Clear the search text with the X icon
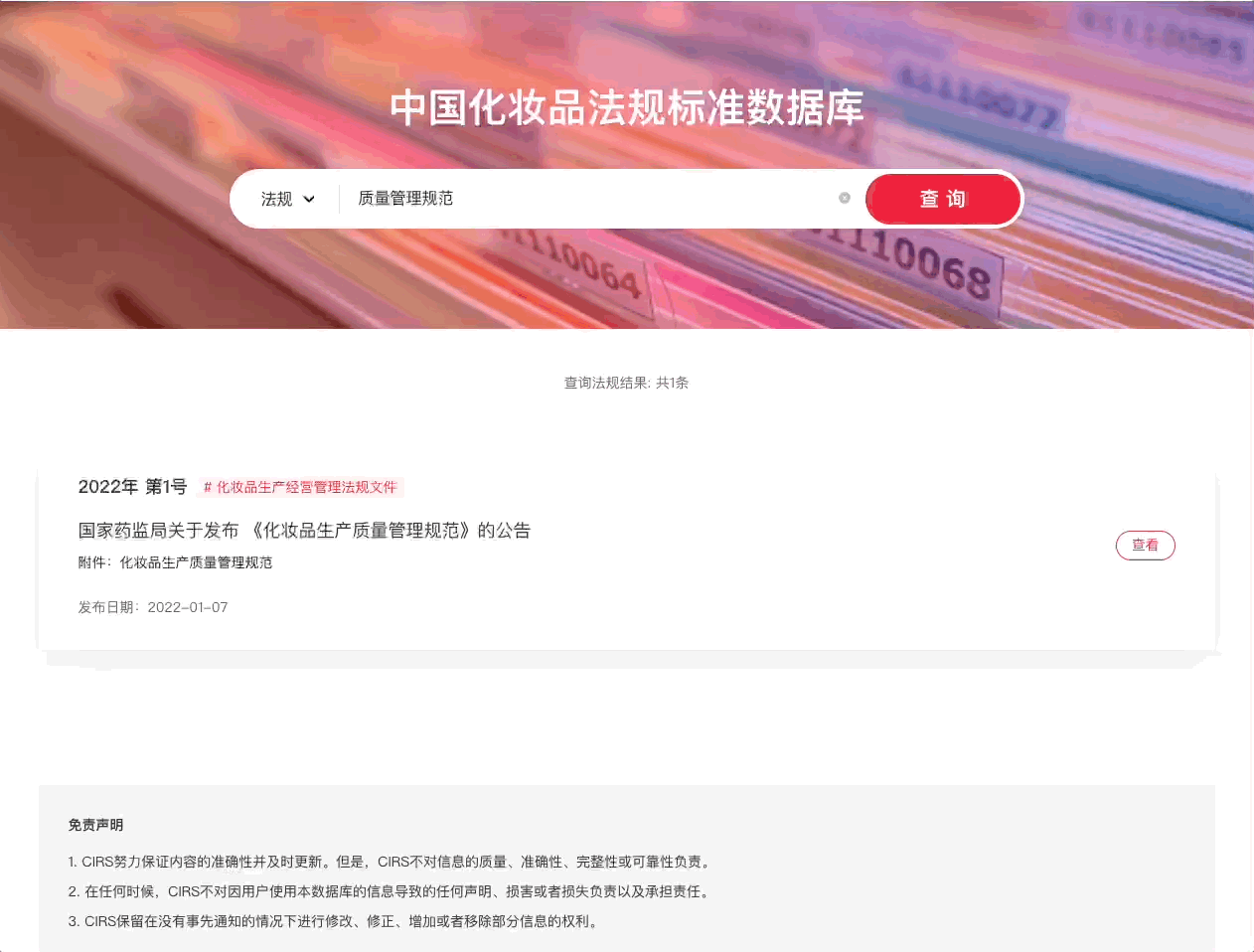 (845, 198)
